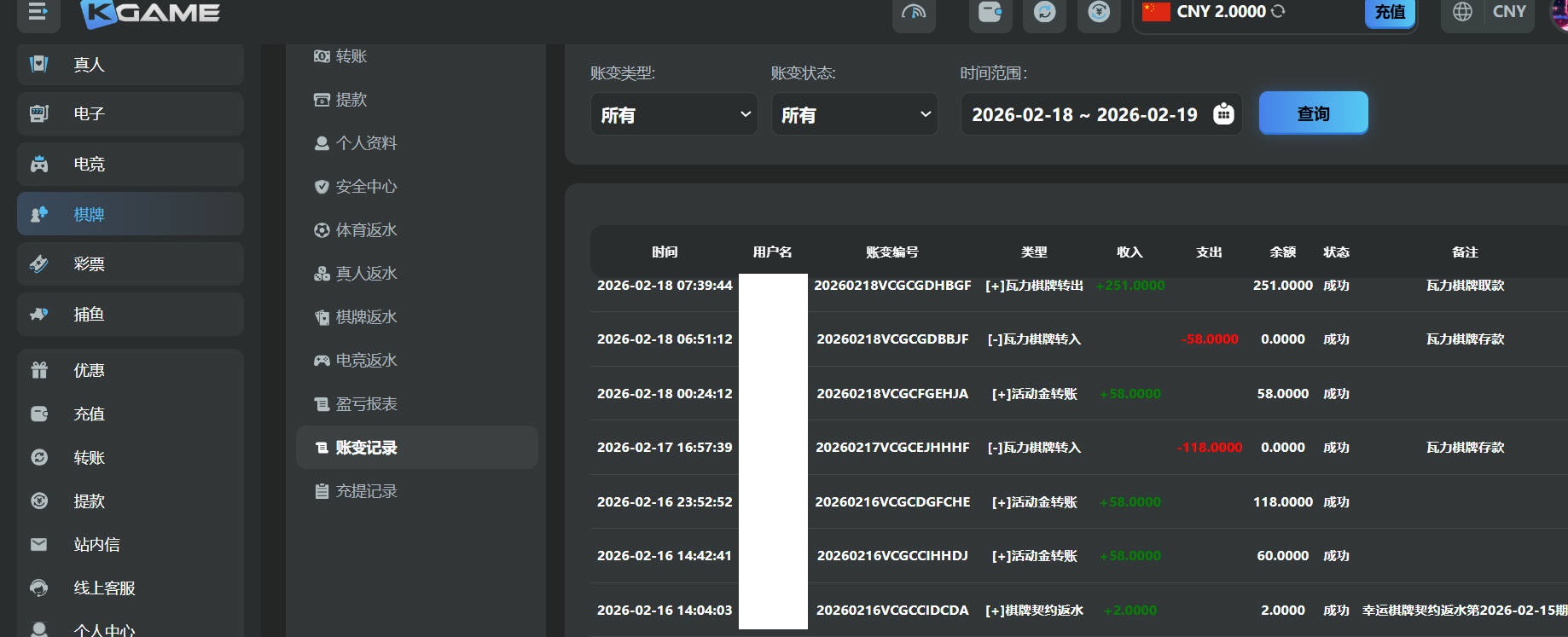Go to 安全中心 menu item

click(366, 187)
